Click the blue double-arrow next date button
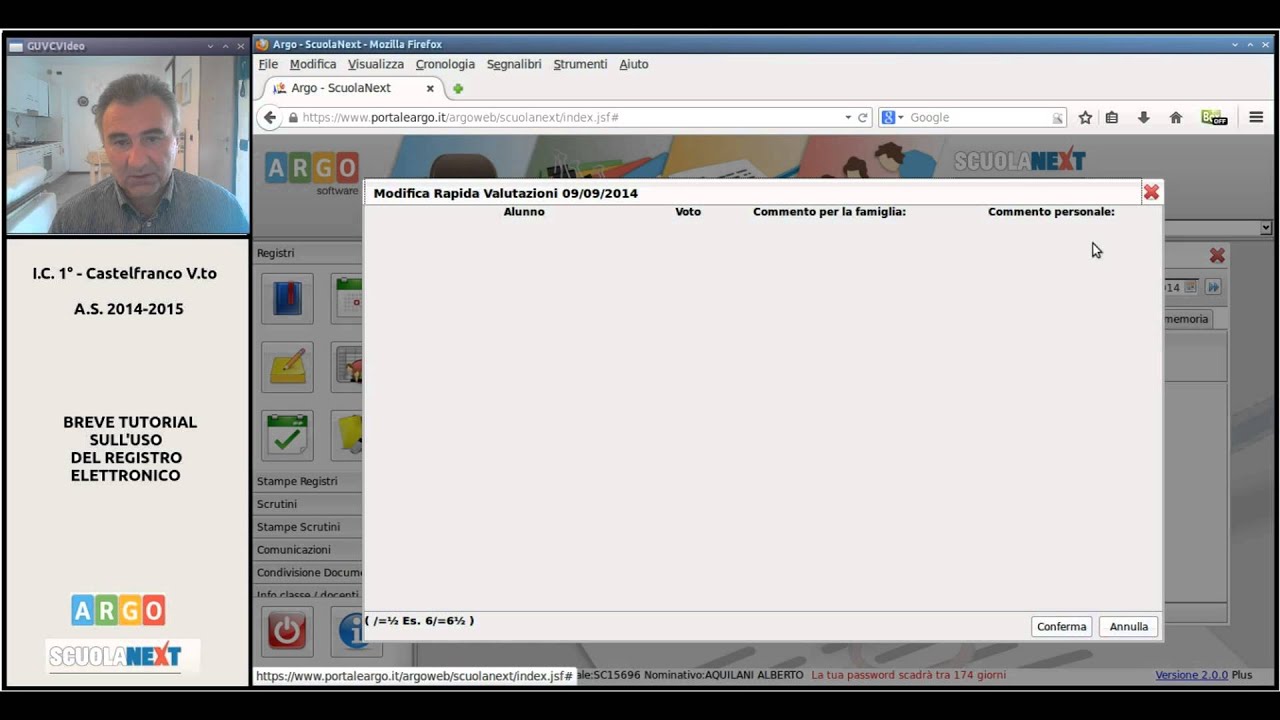1280x720 pixels. tap(1213, 287)
